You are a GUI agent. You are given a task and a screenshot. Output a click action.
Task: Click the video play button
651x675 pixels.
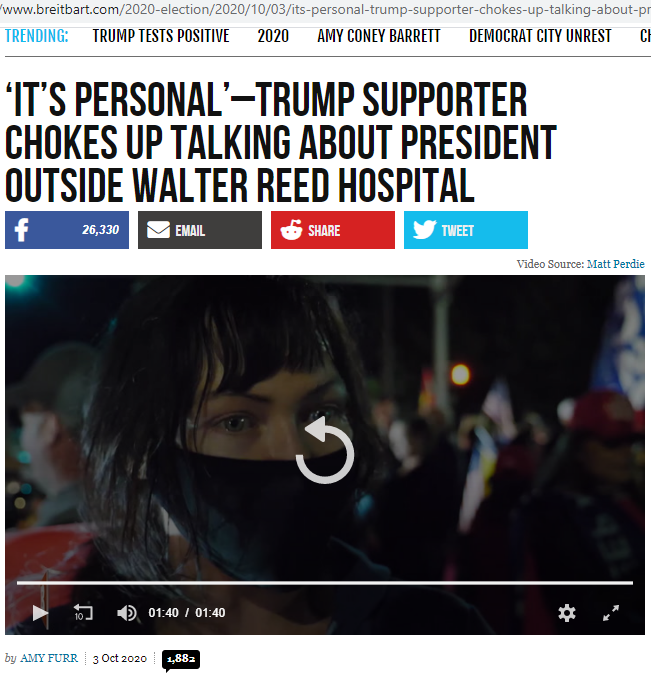pyautogui.click(x=40, y=613)
